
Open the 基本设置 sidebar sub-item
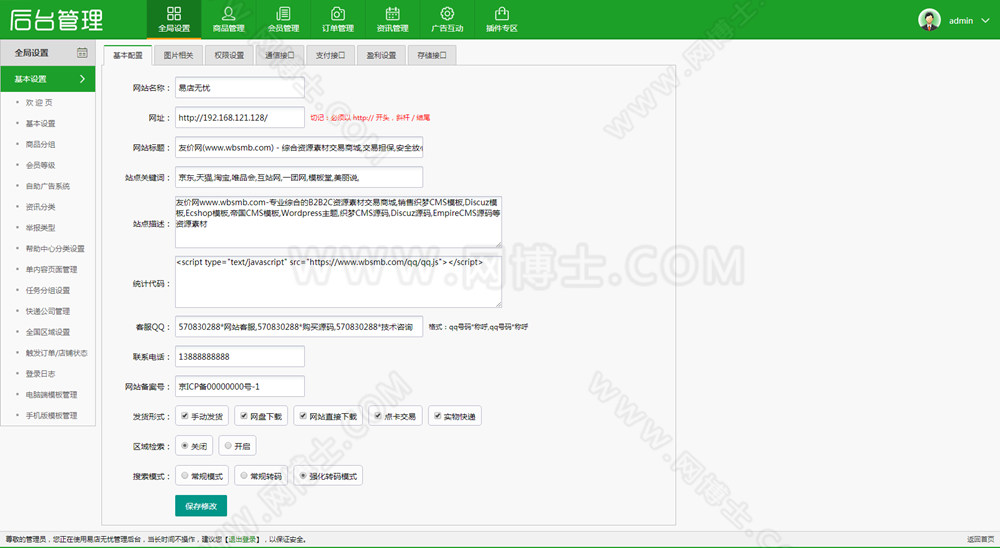[40, 124]
